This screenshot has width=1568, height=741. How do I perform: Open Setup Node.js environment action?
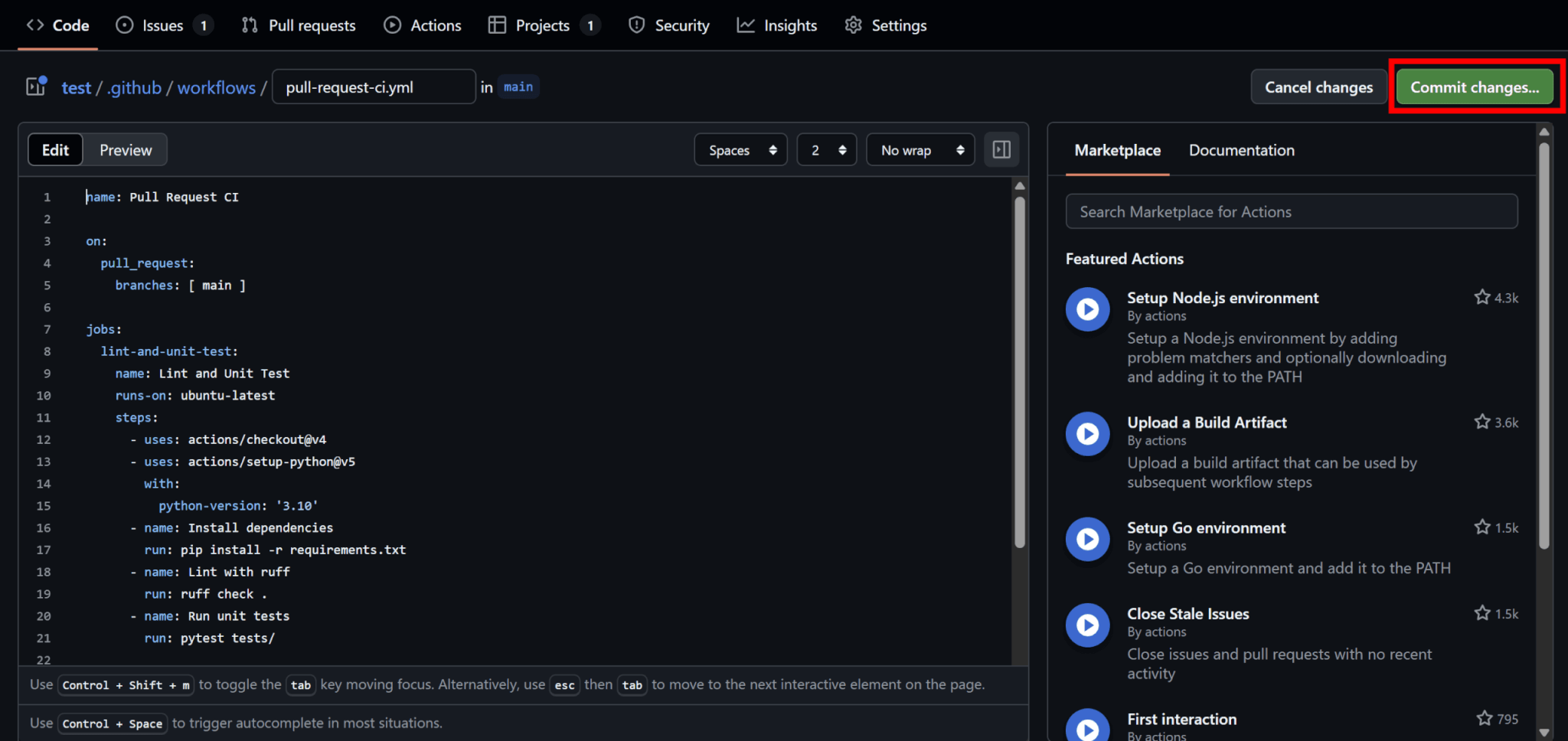pos(1223,298)
